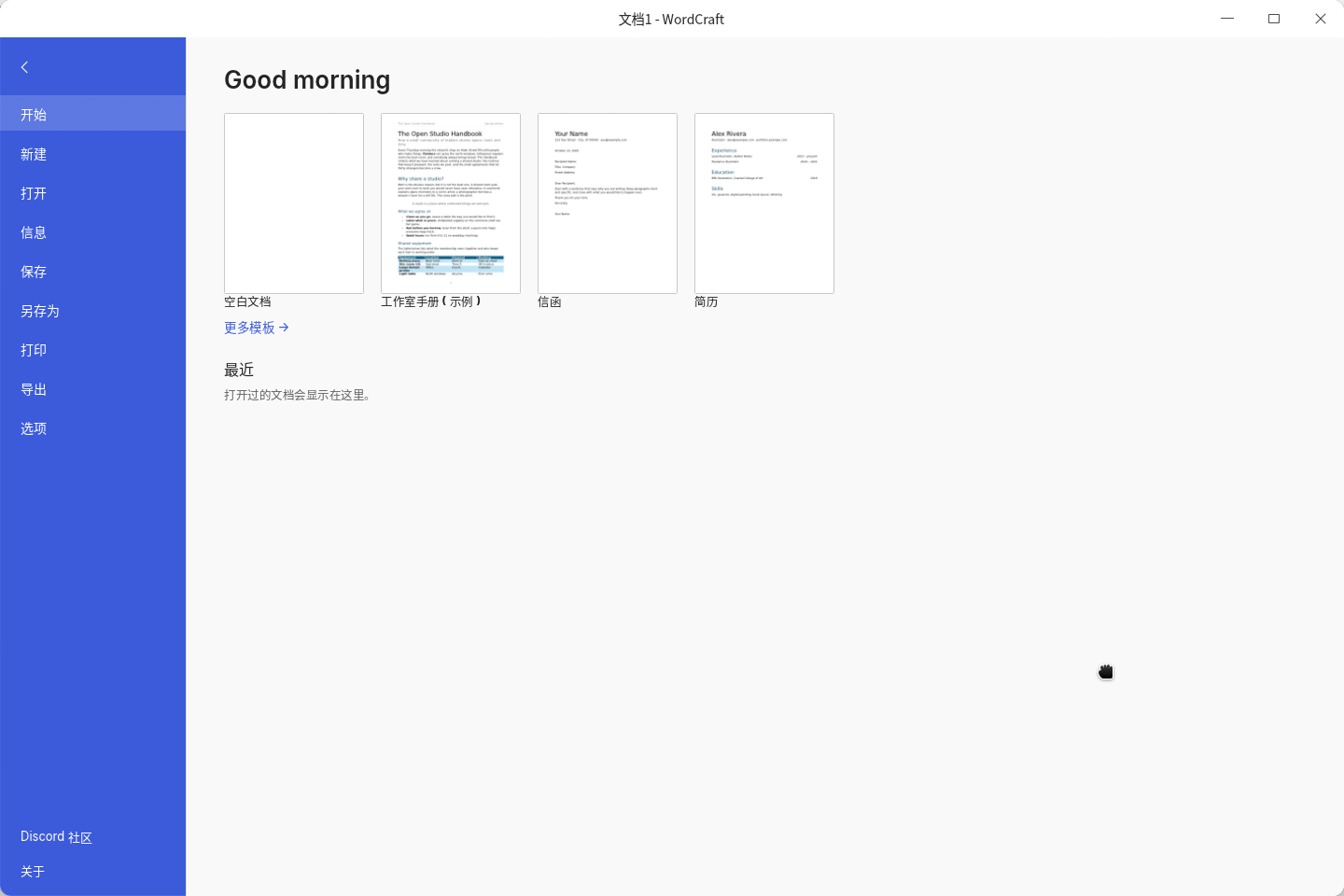The height and width of the screenshot is (896, 1344).
Task: Open the 工作室手册 sample template thumbnail
Action: (451, 203)
